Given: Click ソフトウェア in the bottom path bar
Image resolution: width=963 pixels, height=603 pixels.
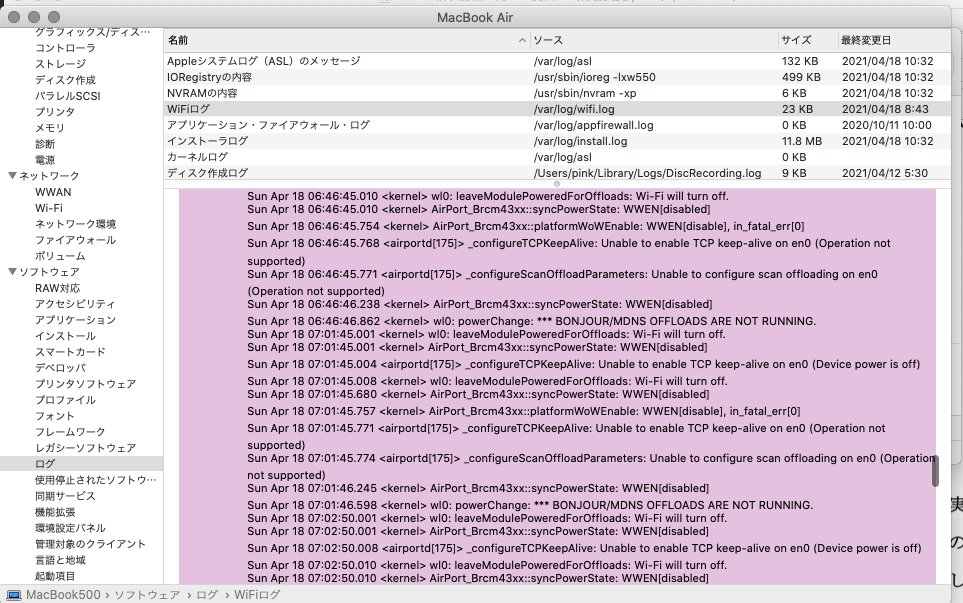Looking at the screenshot, I should (x=146, y=595).
